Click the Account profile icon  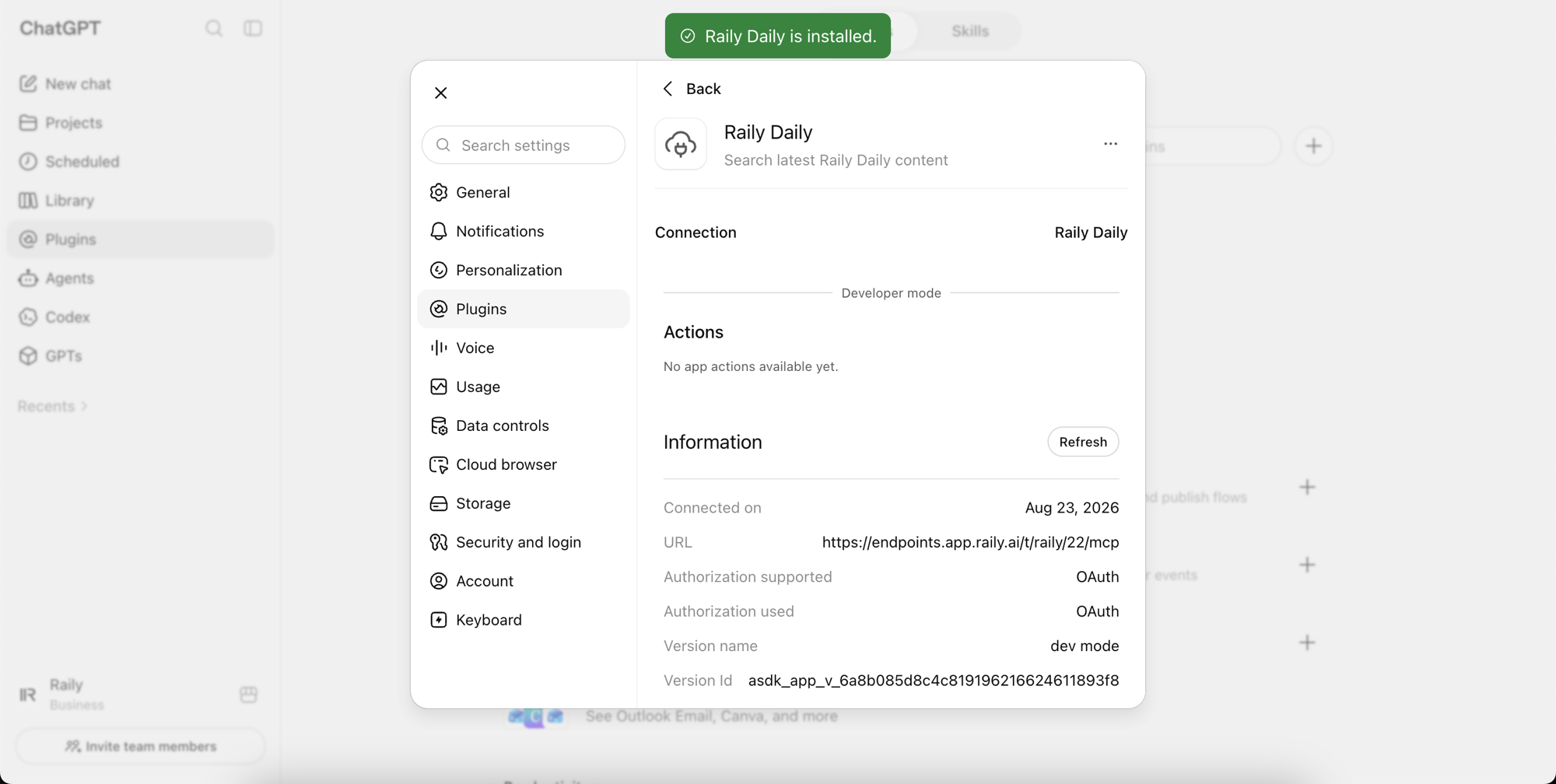(439, 581)
